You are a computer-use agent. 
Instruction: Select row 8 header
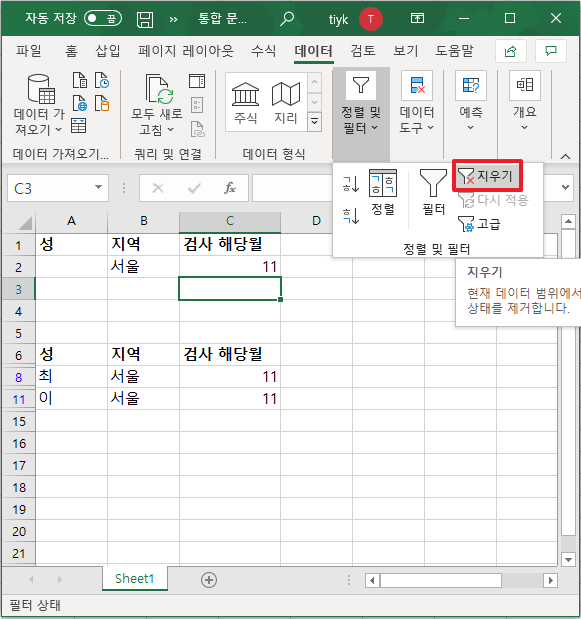18,377
